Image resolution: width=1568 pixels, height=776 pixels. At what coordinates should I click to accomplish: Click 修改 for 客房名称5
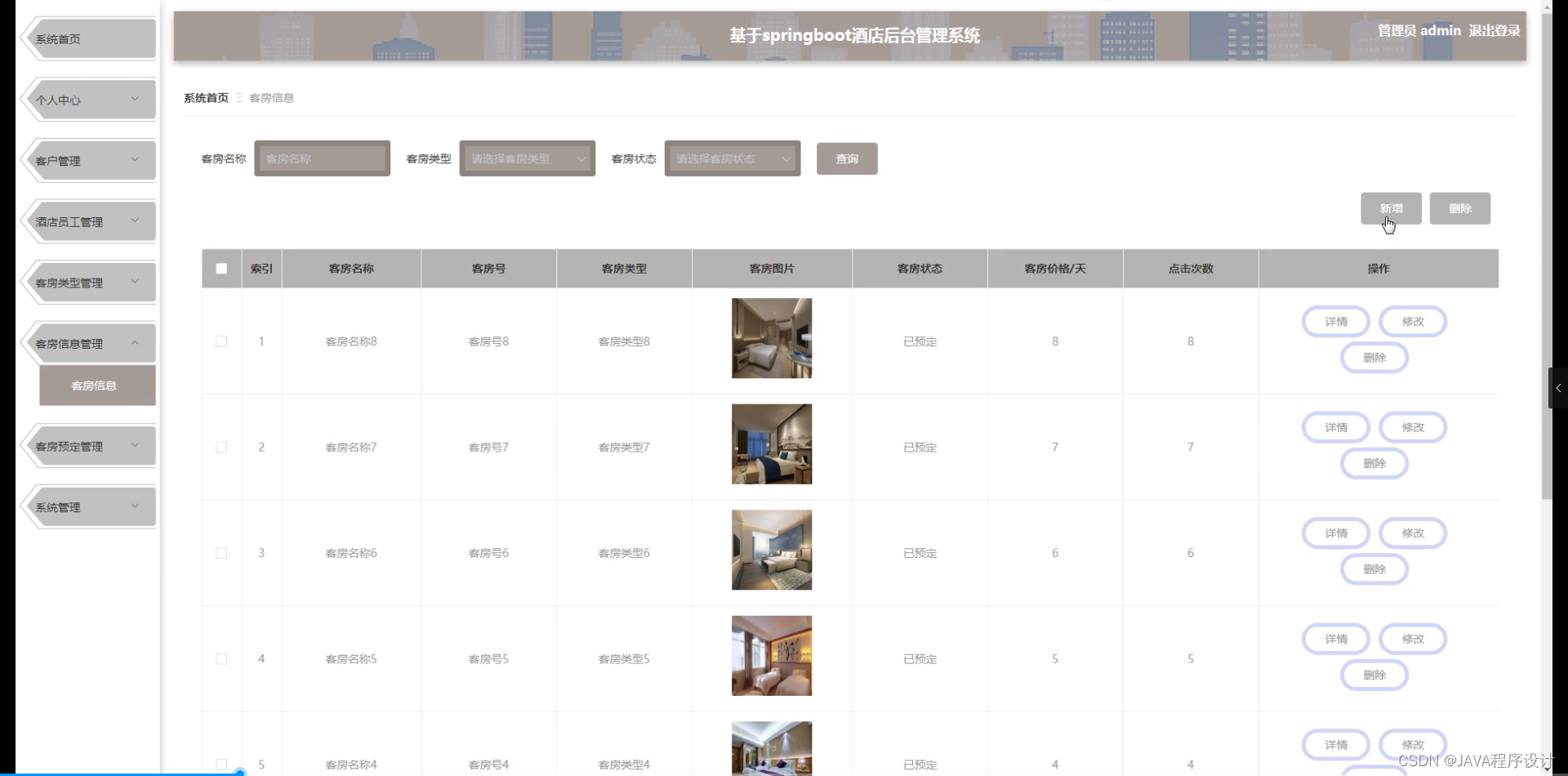click(1413, 639)
